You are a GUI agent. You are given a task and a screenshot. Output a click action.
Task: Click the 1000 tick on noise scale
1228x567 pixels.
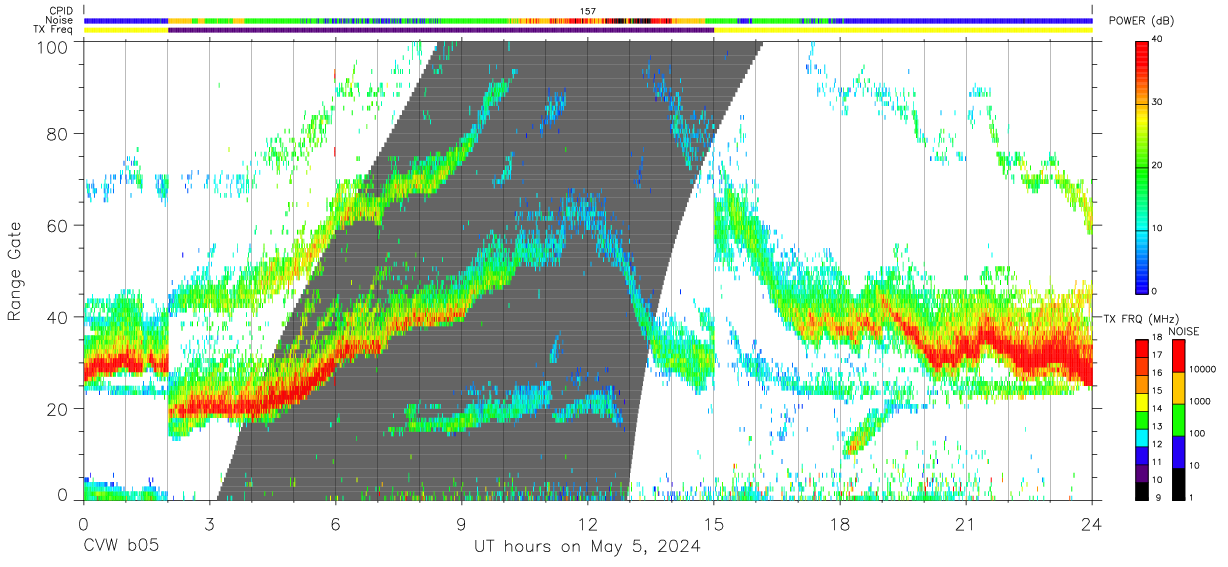click(x=1198, y=401)
